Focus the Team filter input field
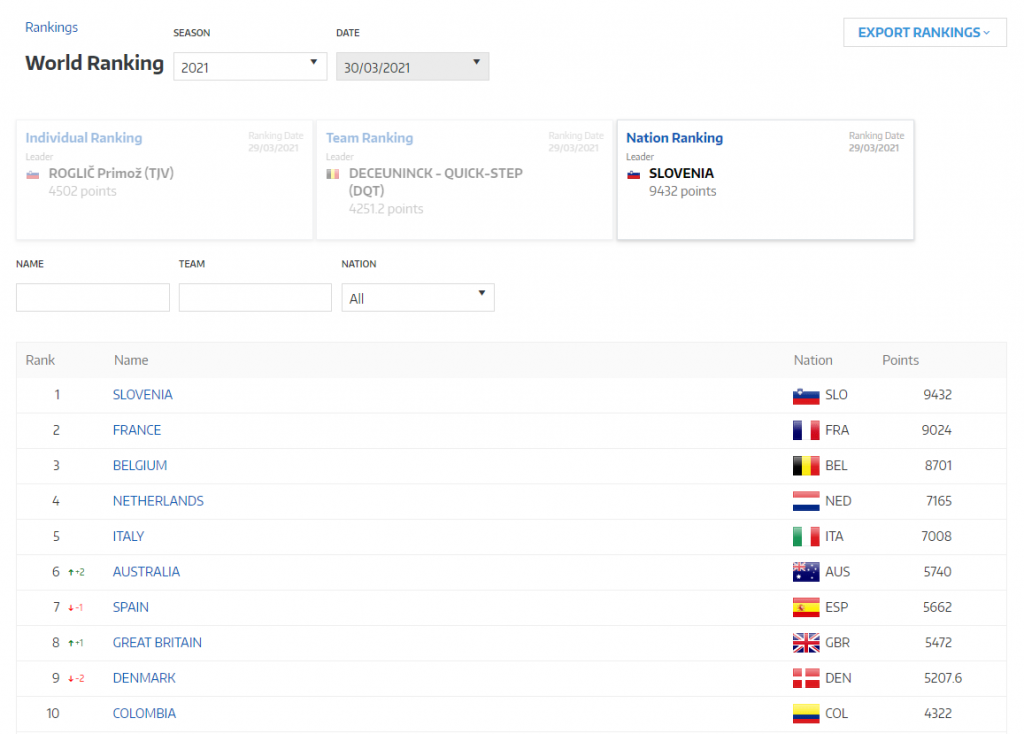This screenshot has width=1024, height=734. 255,298
